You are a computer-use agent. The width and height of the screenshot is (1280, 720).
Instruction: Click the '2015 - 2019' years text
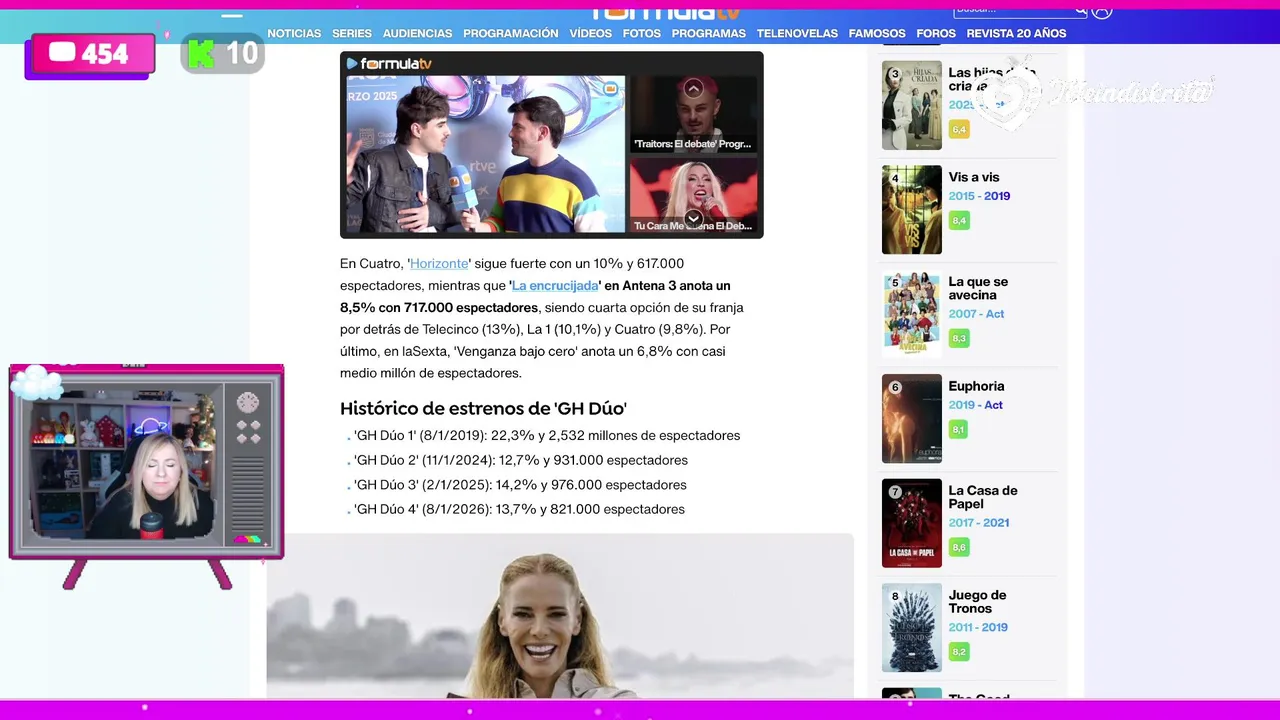click(979, 196)
